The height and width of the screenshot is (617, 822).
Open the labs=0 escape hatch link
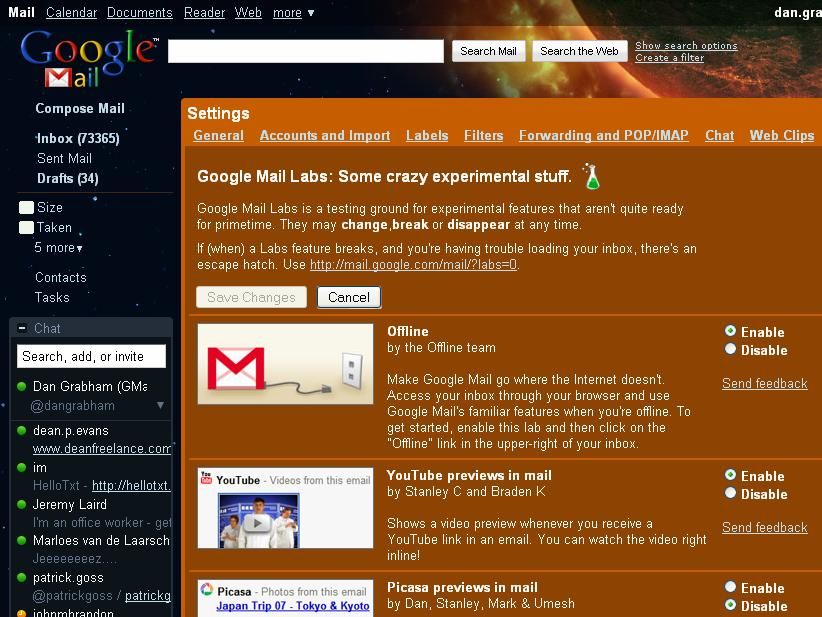click(413, 265)
